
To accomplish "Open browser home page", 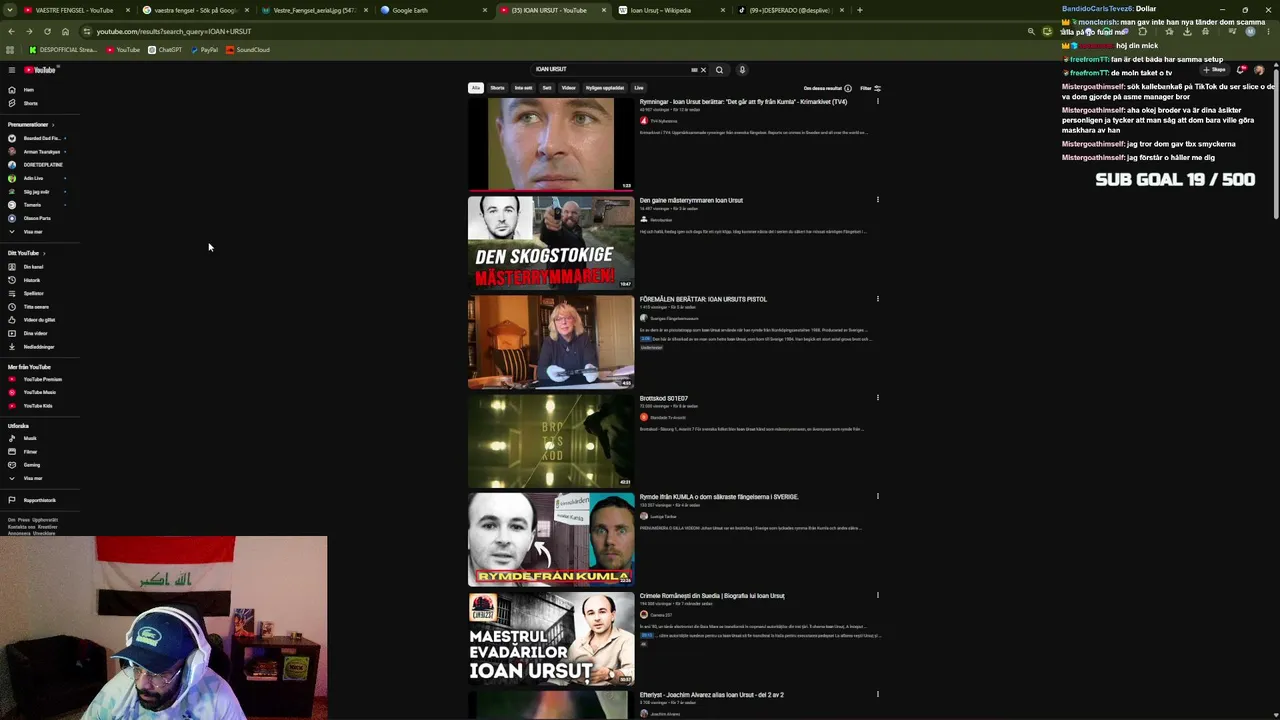I will [x=65, y=31].
